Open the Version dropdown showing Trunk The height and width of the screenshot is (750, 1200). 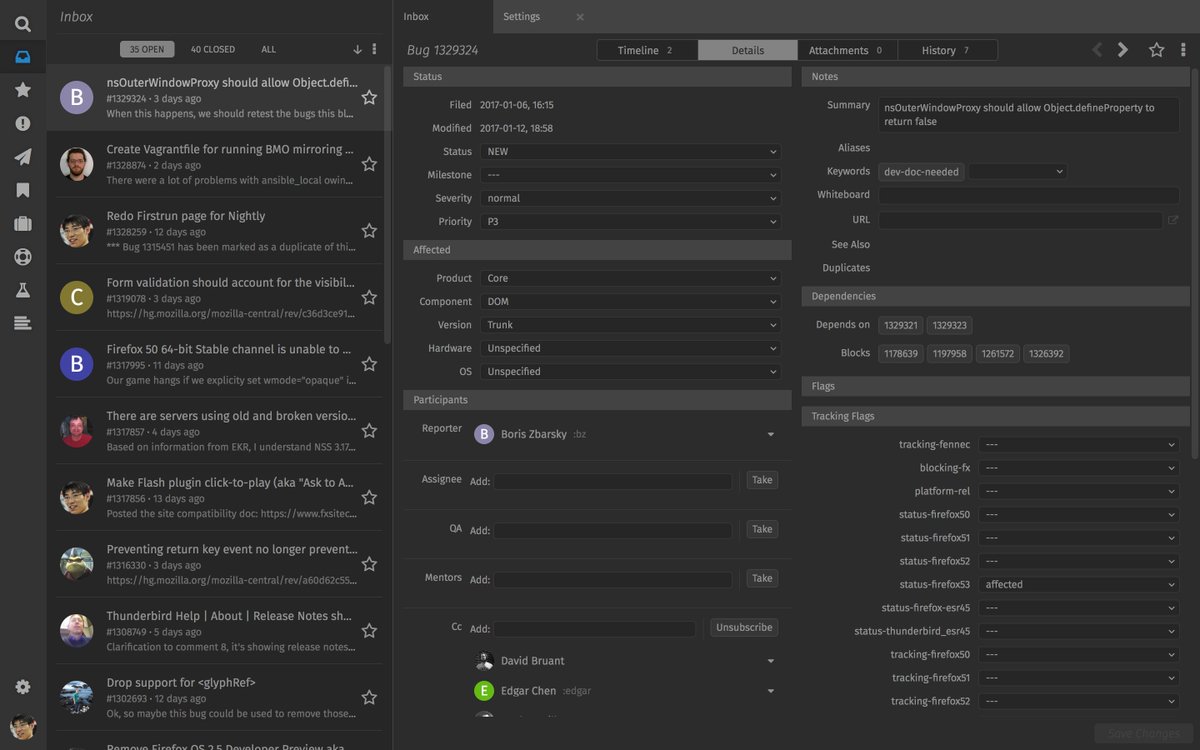click(x=629, y=325)
